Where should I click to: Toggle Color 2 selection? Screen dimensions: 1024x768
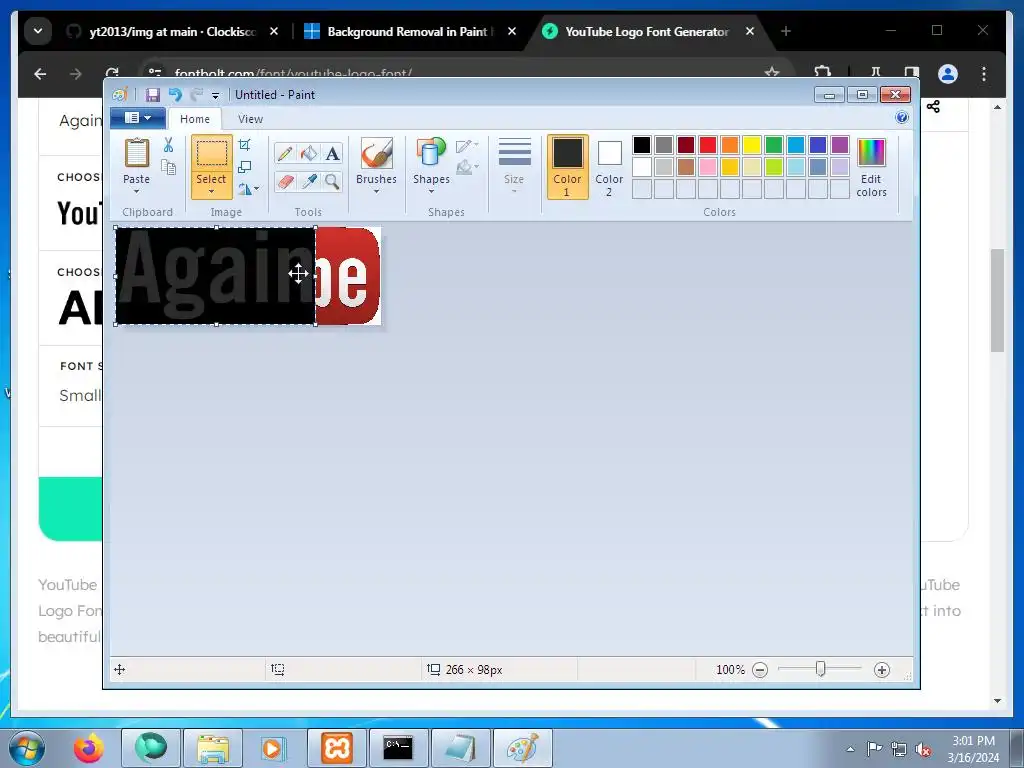coord(609,167)
